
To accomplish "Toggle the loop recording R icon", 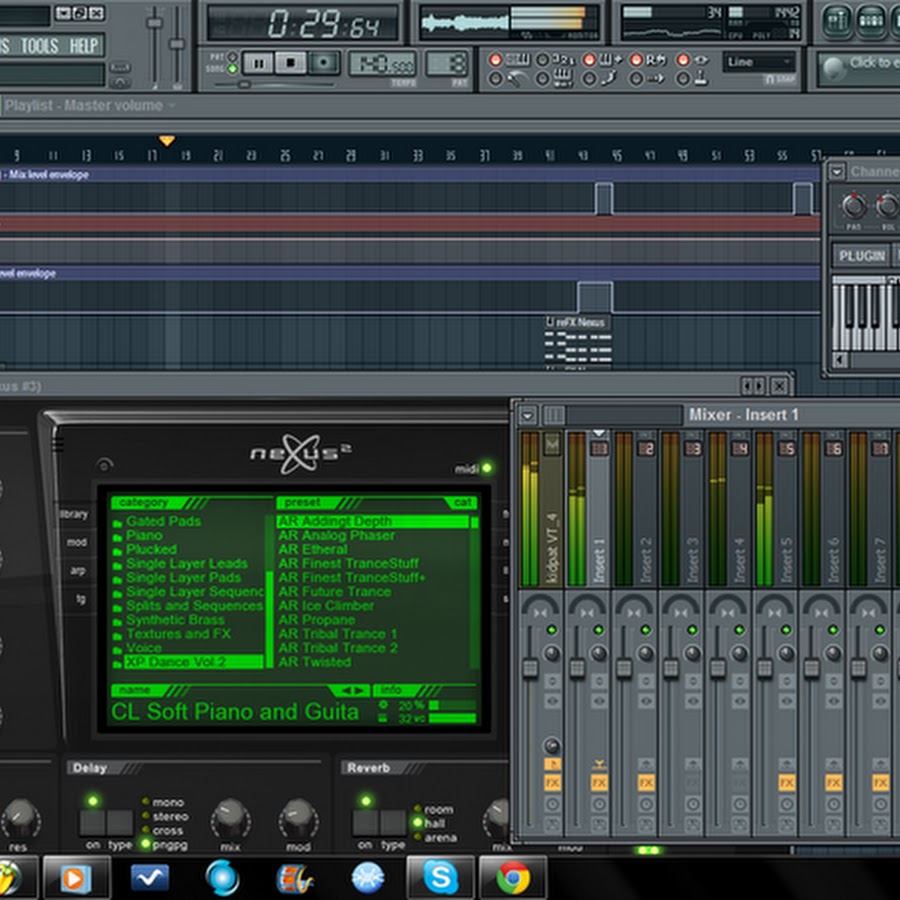I will 655,60.
